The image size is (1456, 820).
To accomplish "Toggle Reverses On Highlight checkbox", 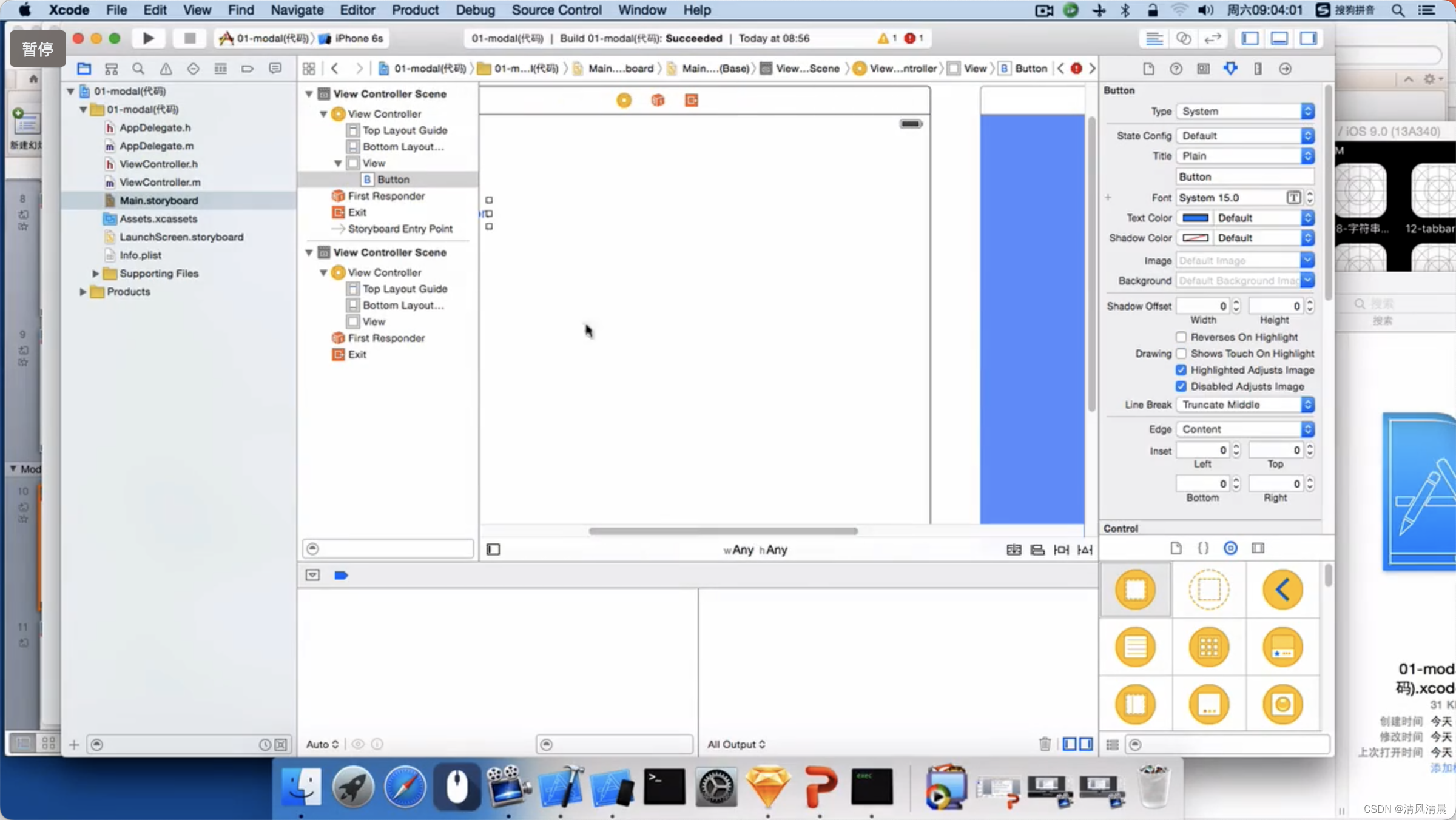I will 1181,337.
